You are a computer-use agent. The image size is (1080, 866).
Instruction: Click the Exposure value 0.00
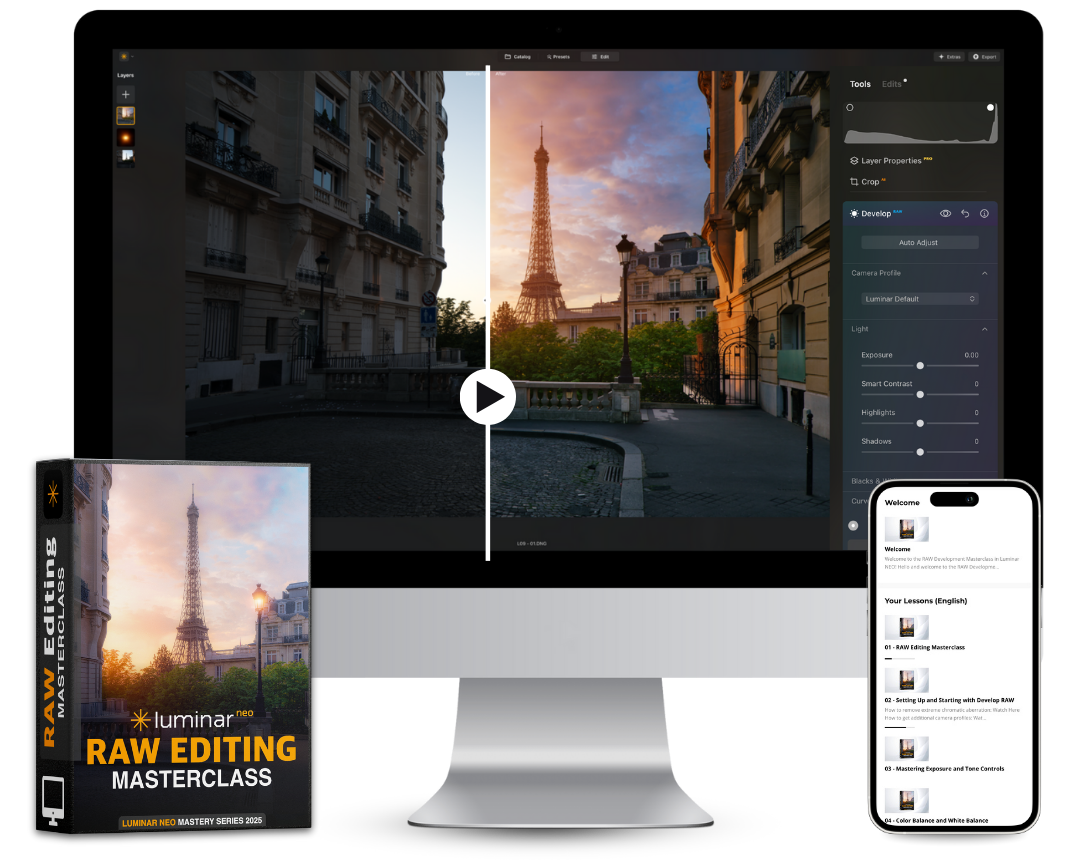click(x=971, y=355)
